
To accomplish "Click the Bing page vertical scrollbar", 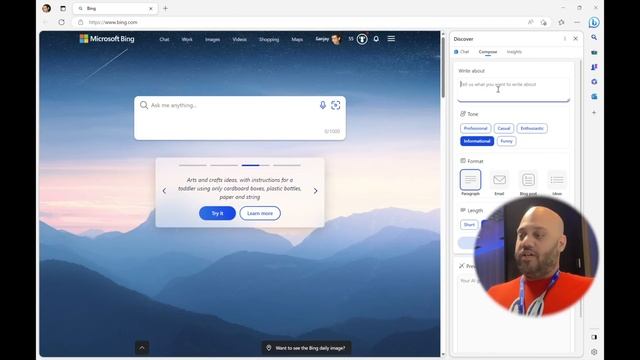I will (x=443, y=67).
